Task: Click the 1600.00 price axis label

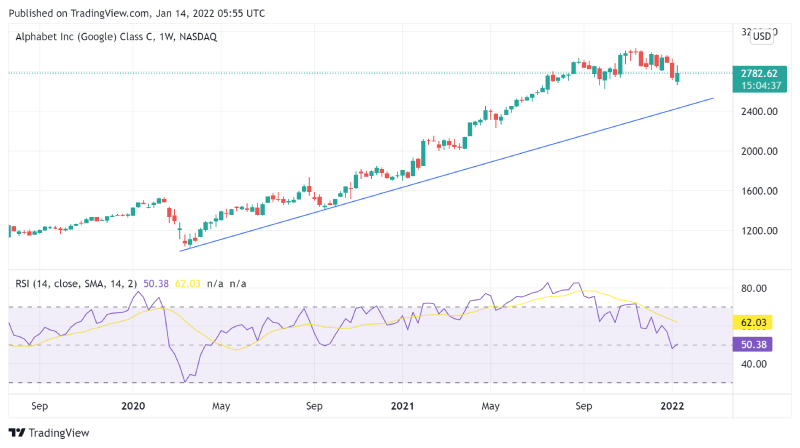Action: pos(759,191)
